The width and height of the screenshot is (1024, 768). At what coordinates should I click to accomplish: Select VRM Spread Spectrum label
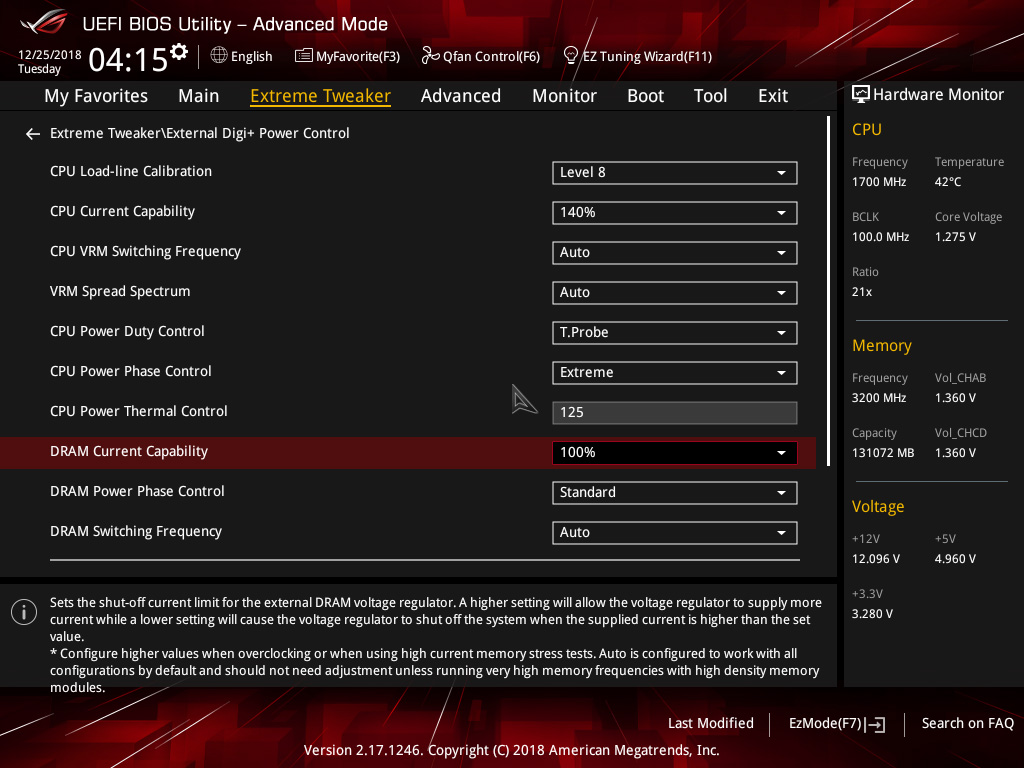[120, 291]
